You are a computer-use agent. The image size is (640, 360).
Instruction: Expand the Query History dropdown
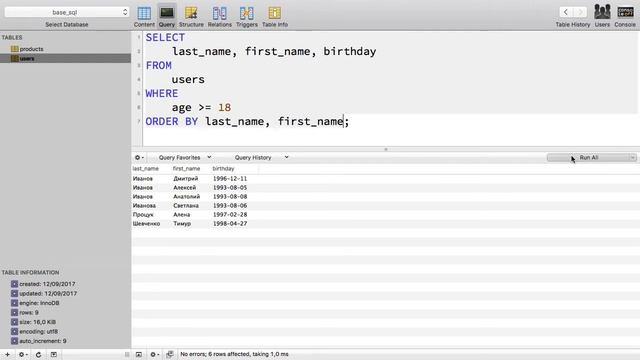click(x=262, y=158)
